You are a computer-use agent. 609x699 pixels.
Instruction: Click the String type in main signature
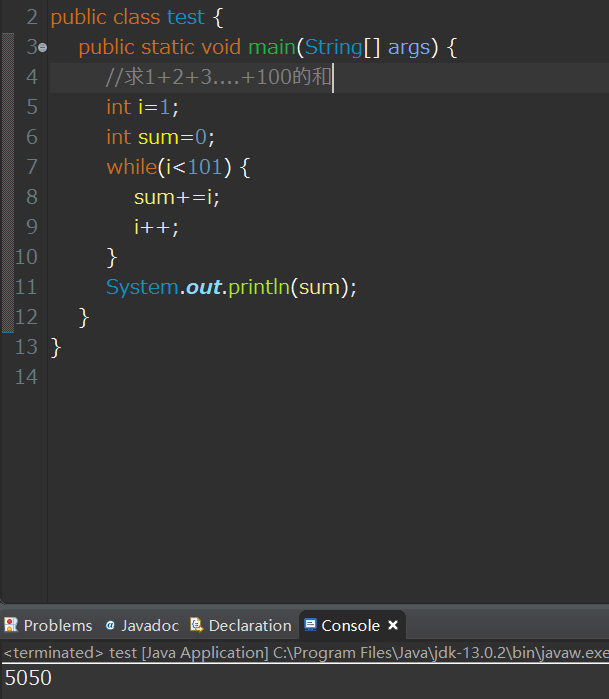[333, 47]
